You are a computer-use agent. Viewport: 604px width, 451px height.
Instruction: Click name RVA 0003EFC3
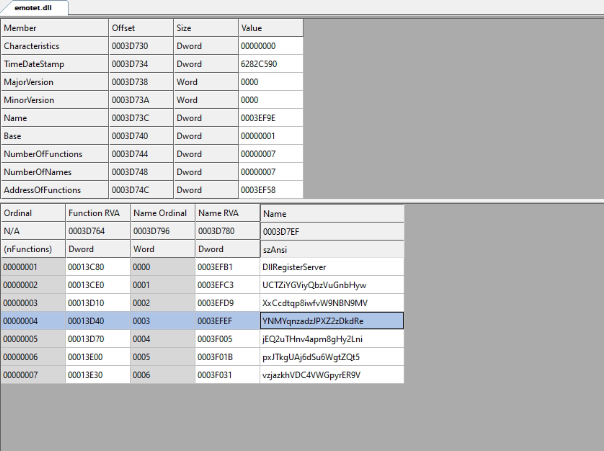pos(228,285)
